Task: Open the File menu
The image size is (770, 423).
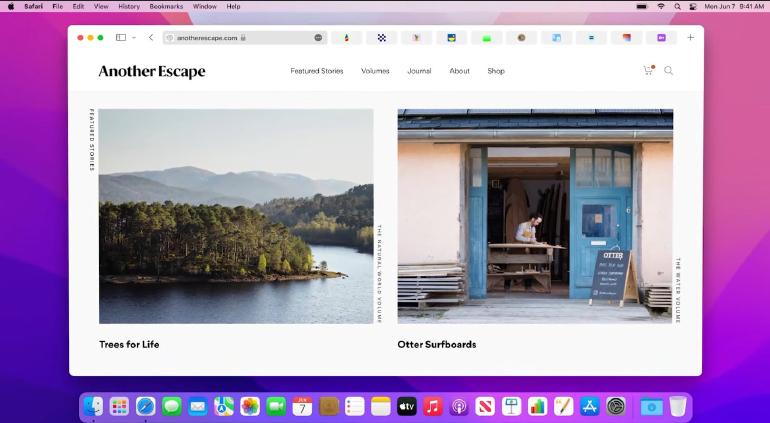Action: pyautogui.click(x=57, y=6)
